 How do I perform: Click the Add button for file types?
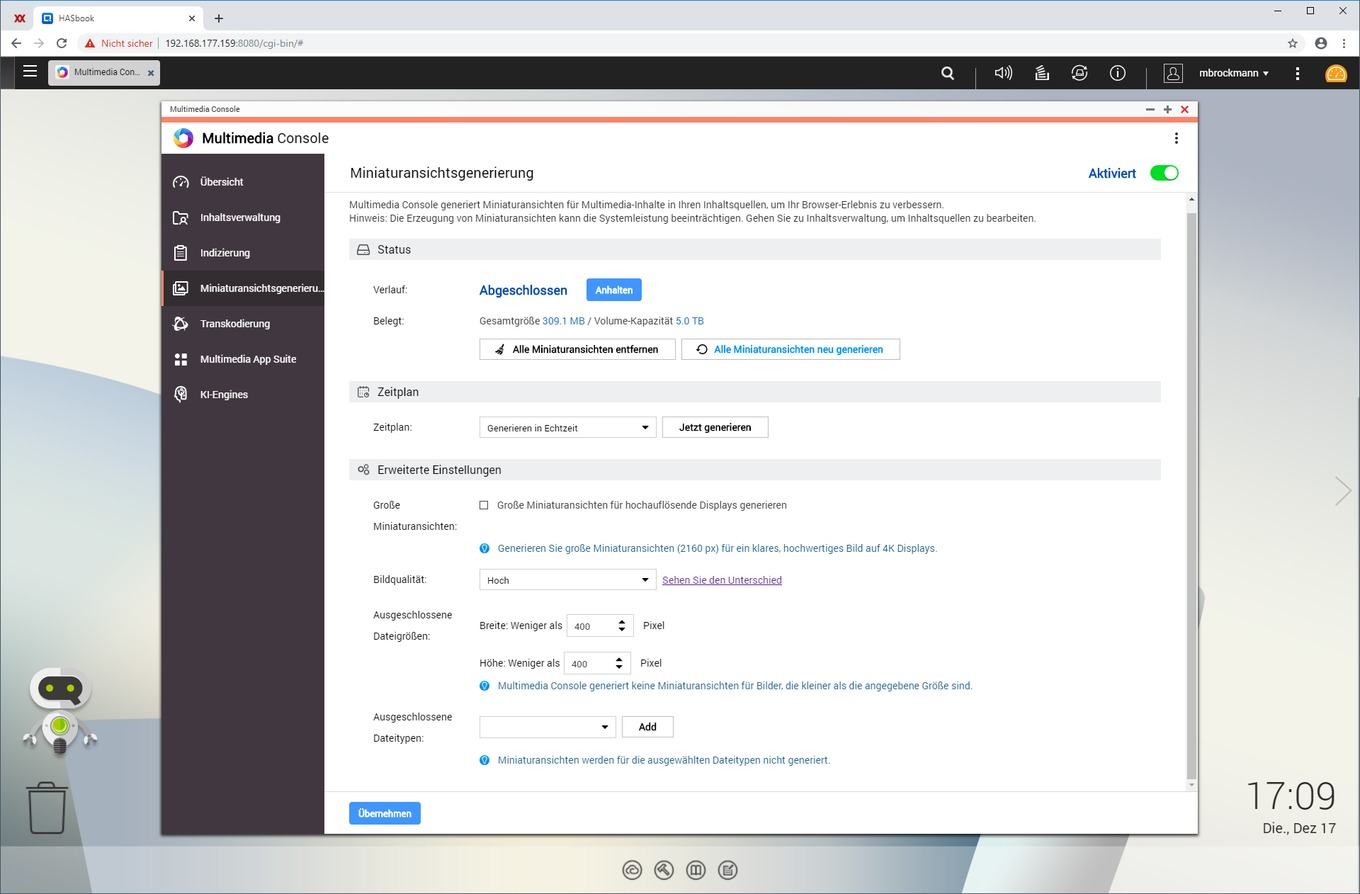[x=647, y=727]
